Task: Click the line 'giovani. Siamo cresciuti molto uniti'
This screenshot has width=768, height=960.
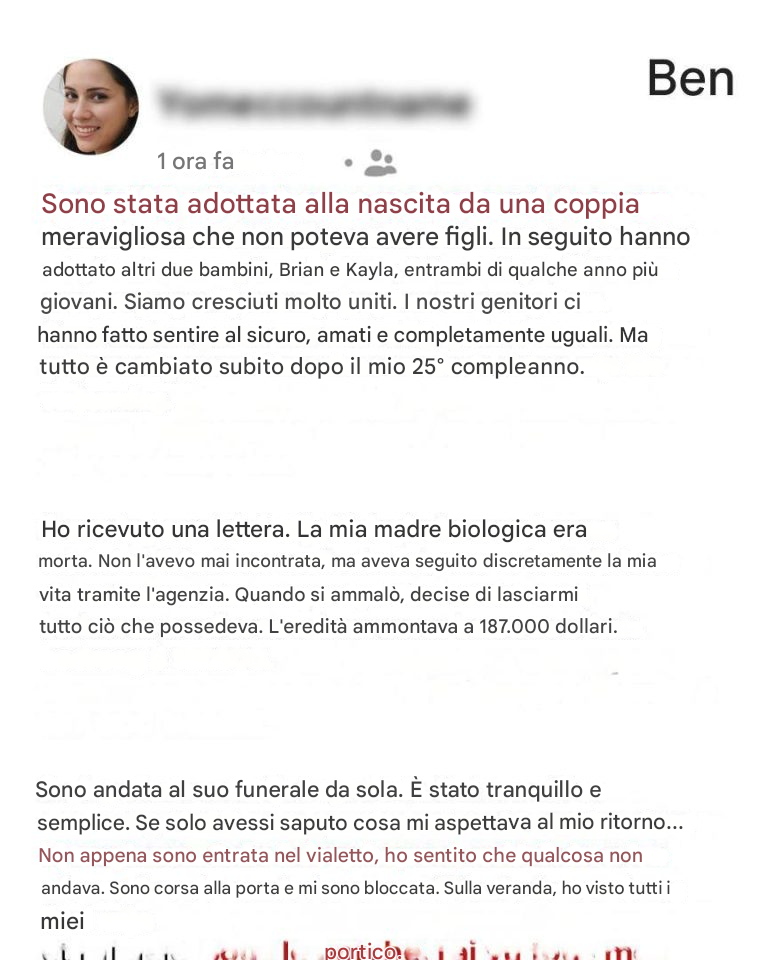Action: (311, 302)
